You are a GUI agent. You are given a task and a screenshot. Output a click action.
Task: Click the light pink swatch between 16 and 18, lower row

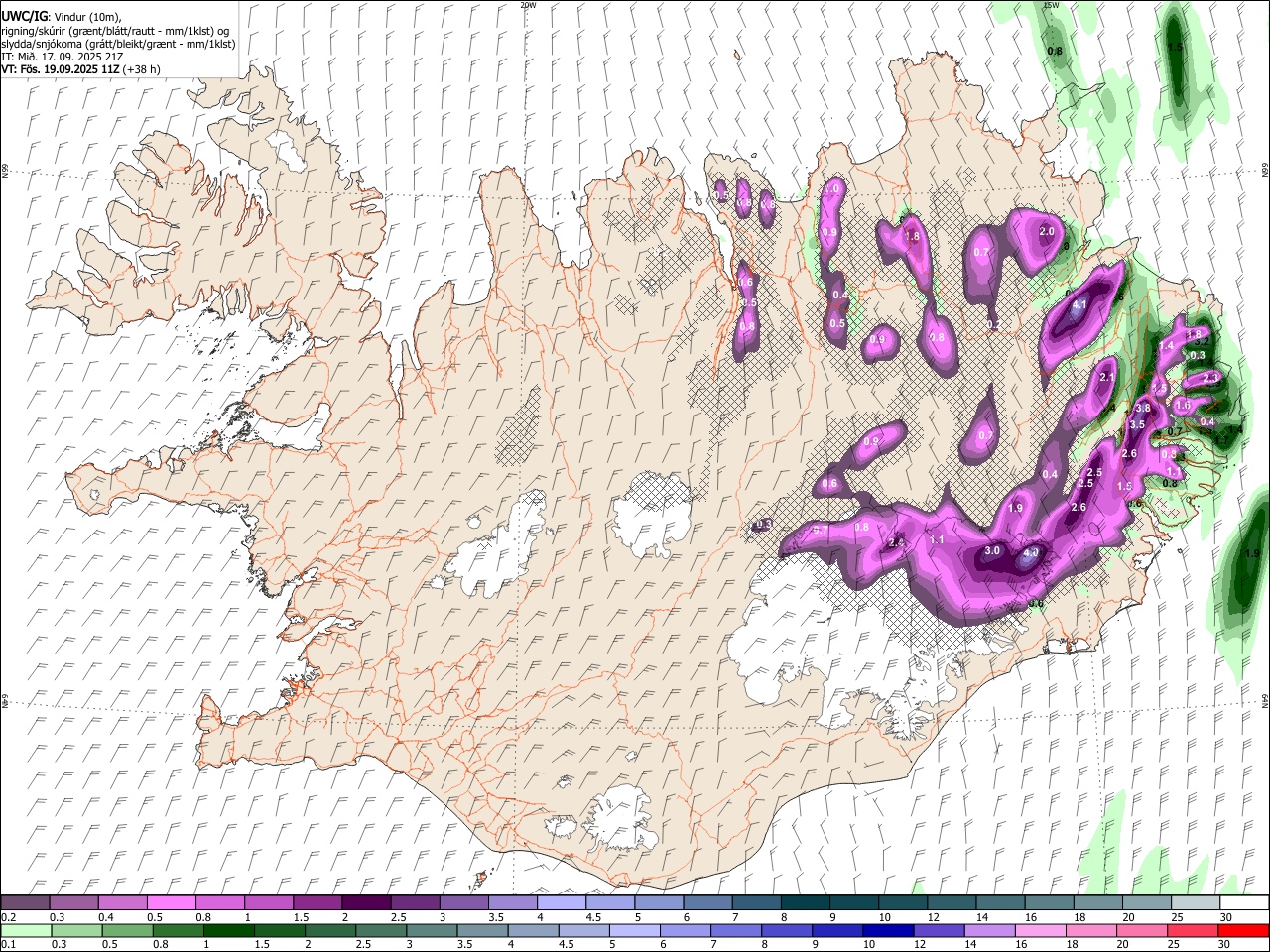(x=1041, y=930)
